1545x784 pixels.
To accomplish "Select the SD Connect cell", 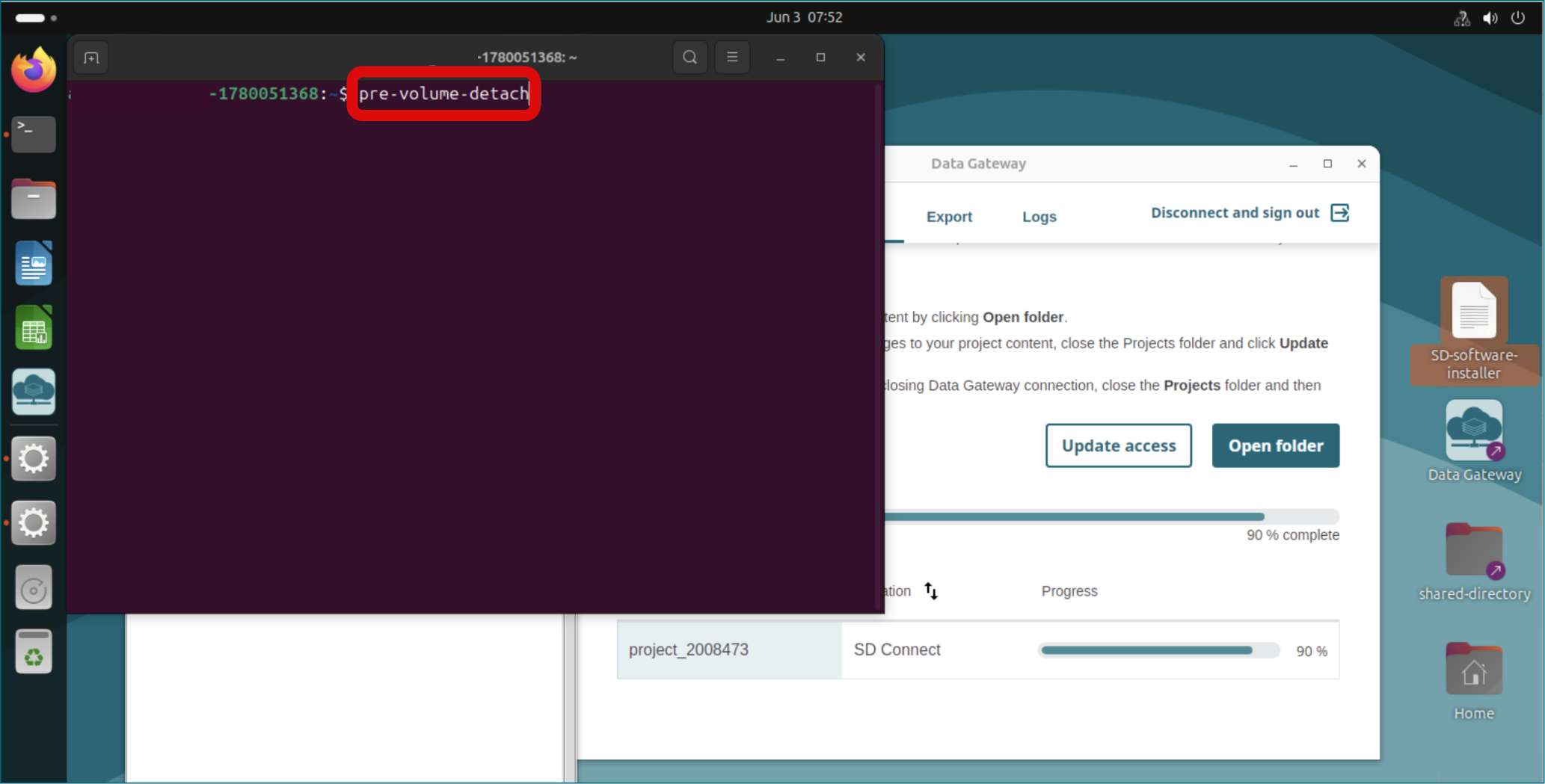I will pyautogui.click(x=897, y=649).
